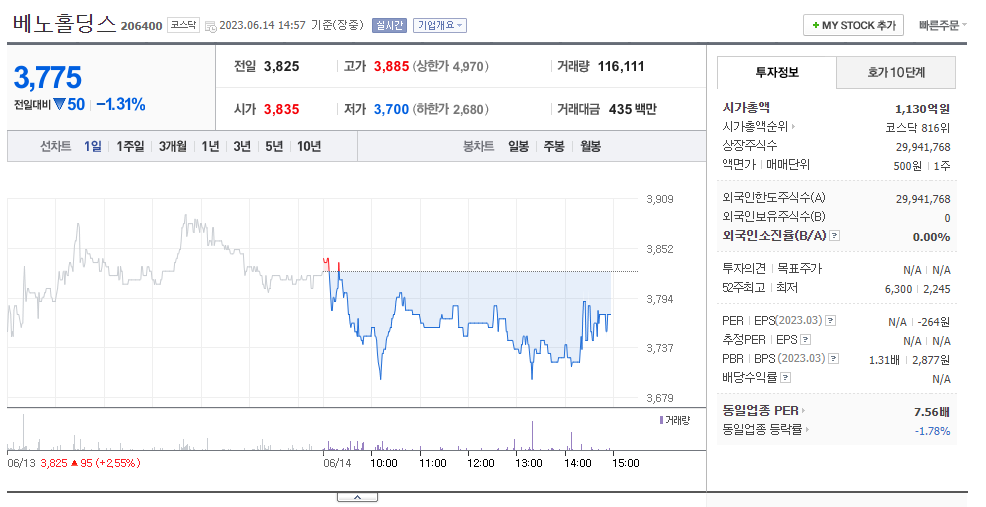The image size is (986, 507).
Task: Click the down arrow beside 전일대비 50
Action: [x=59, y=104]
